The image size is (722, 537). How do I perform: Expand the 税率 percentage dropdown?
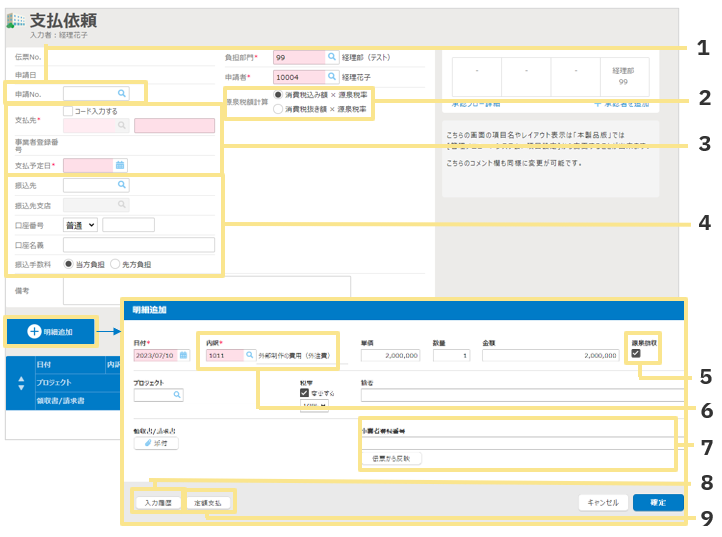point(314,406)
